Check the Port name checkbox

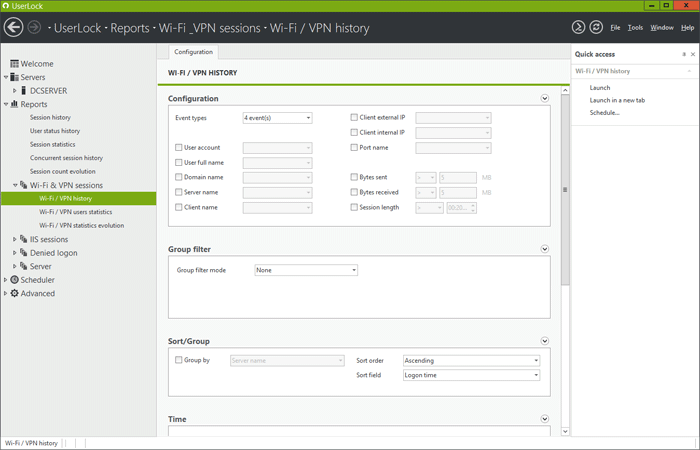[354, 147]
